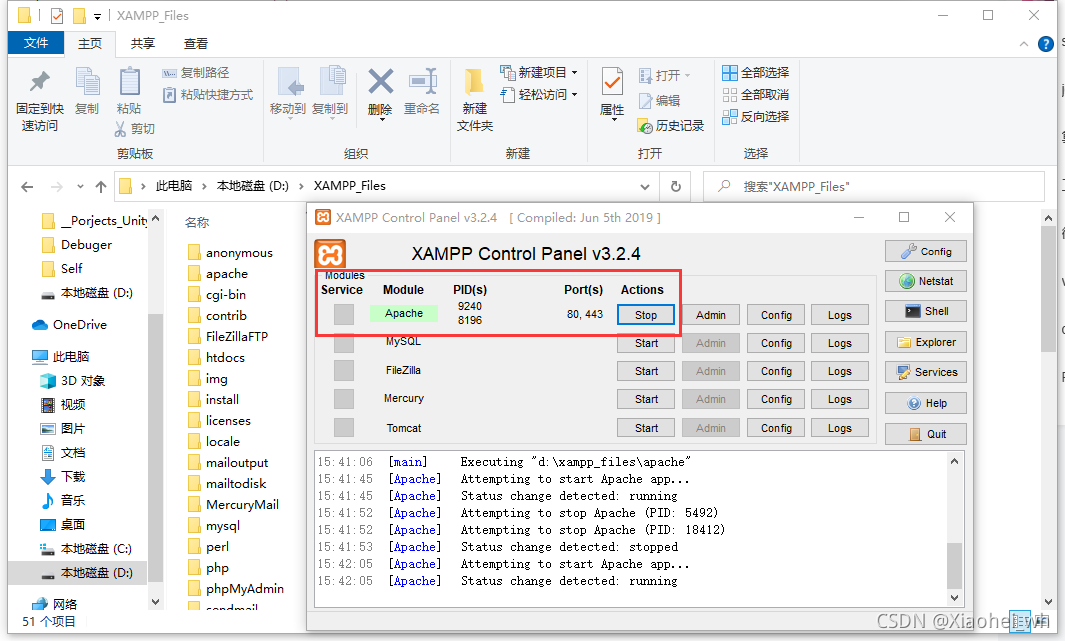Open the File (文件) tab

pyautogui.click(x=36, y=43)
